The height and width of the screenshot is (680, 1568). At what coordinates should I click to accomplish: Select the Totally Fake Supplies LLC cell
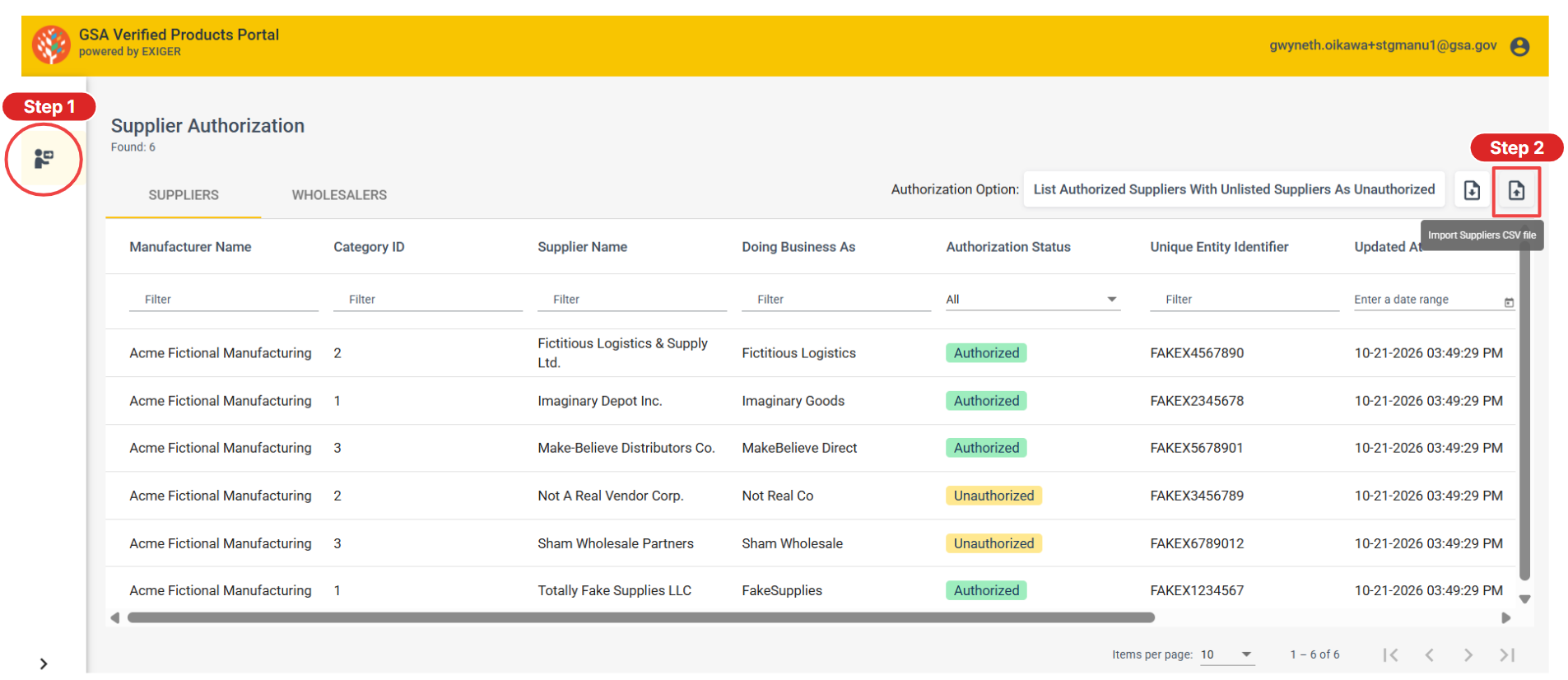pos(614,590)
